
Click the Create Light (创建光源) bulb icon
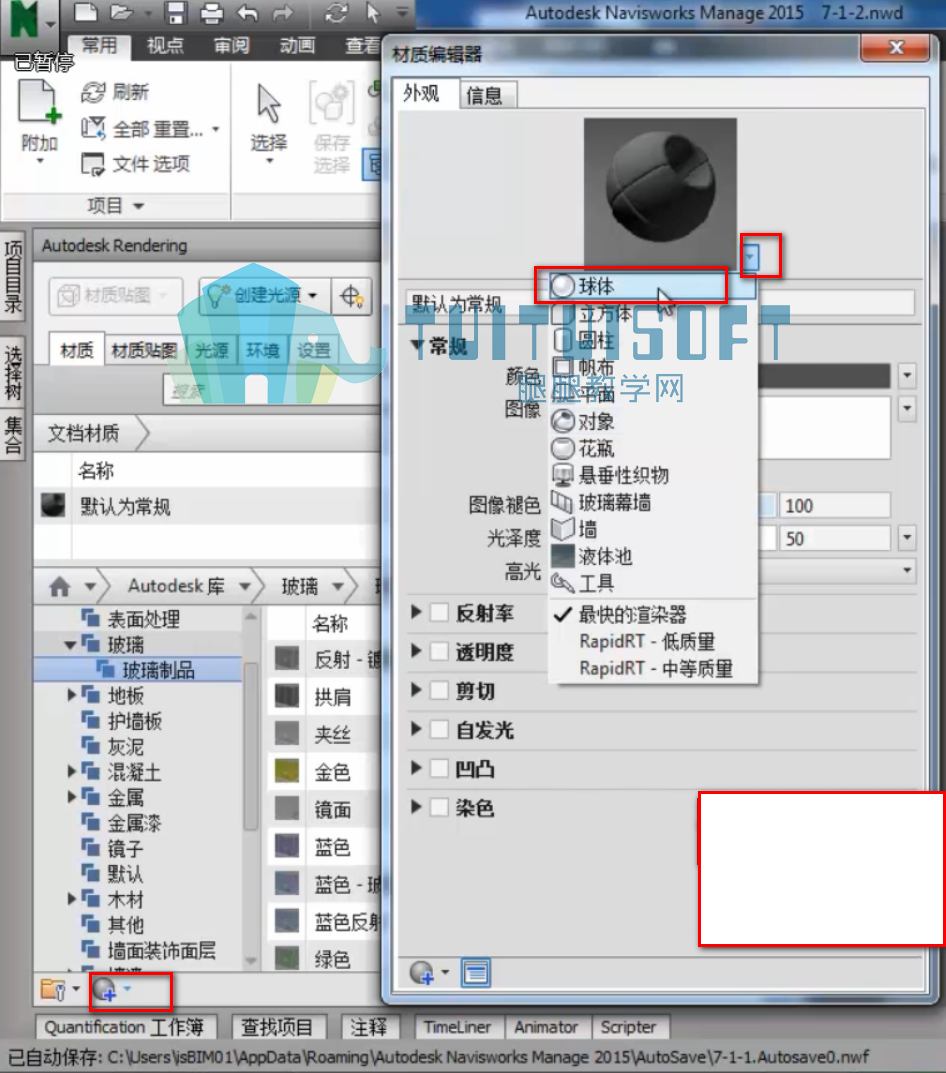(x=217, y=296)
